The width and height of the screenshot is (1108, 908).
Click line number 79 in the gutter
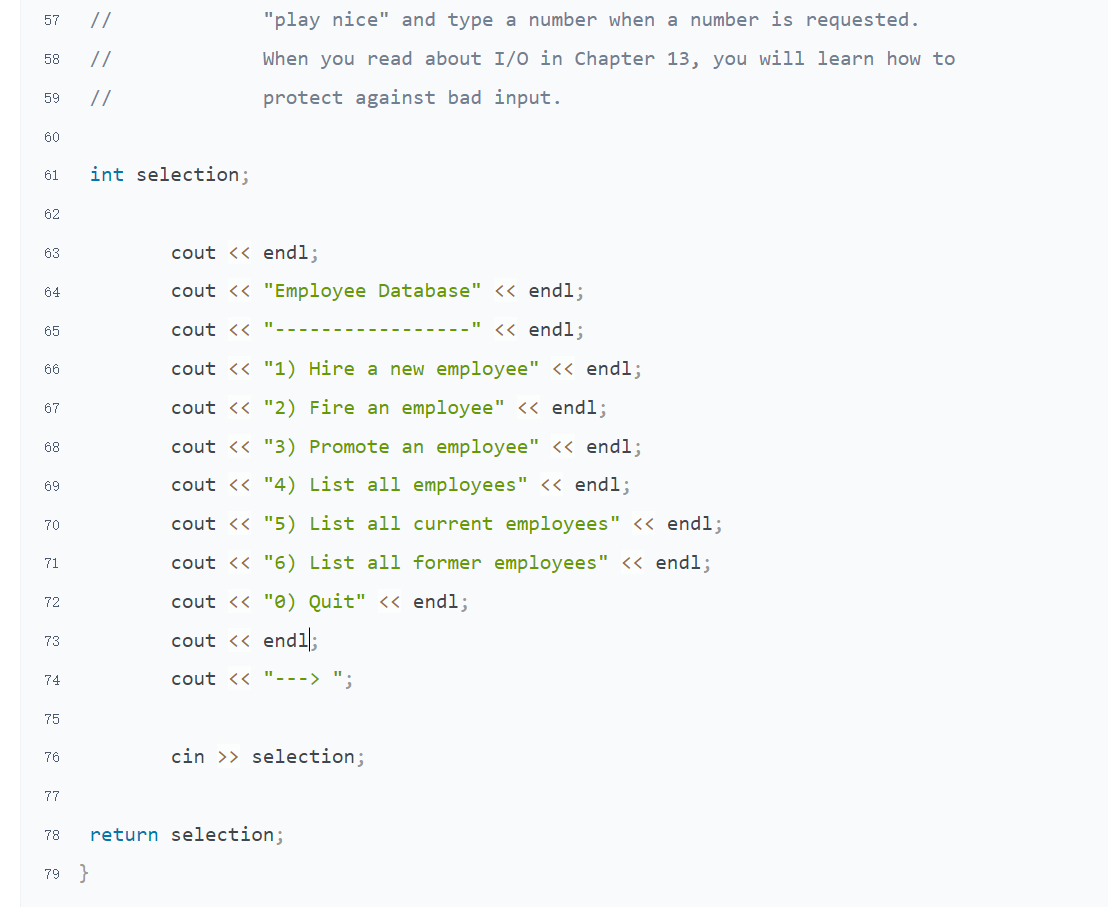click(51, 874)
